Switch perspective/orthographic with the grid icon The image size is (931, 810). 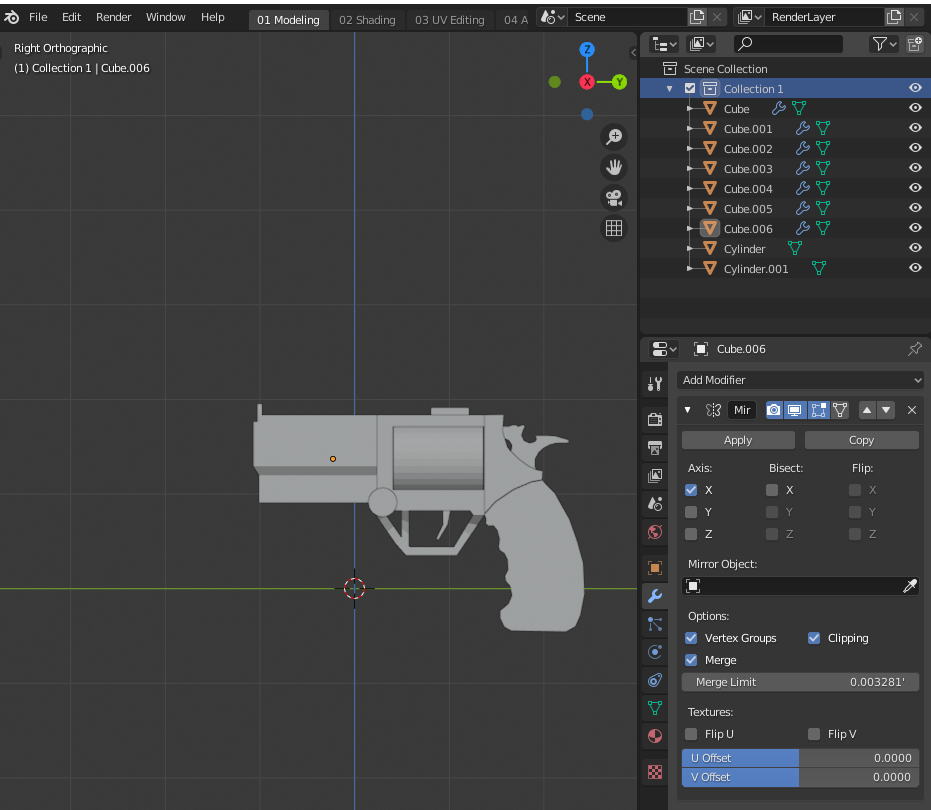tap(614, 228)
